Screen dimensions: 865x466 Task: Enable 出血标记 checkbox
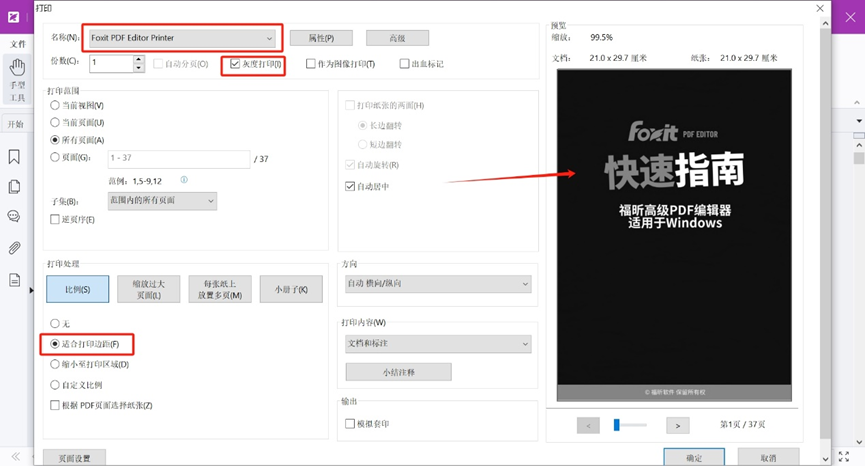pos(404,64)
